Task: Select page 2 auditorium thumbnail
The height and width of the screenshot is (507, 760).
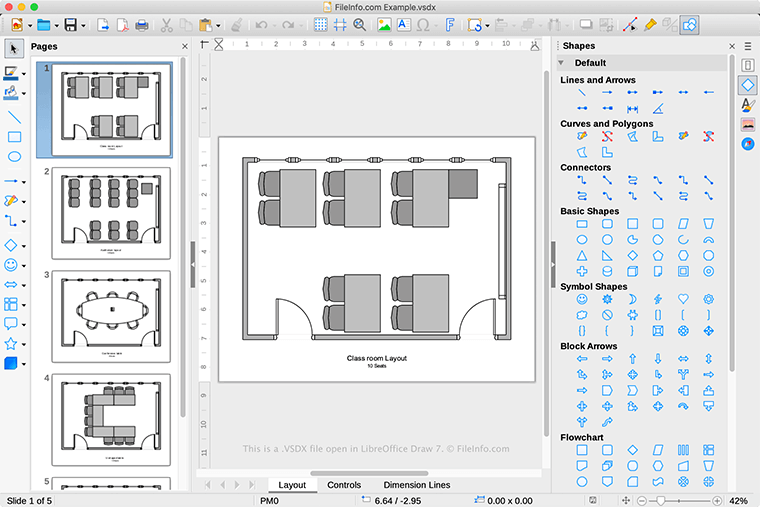Action: (111, 213)
